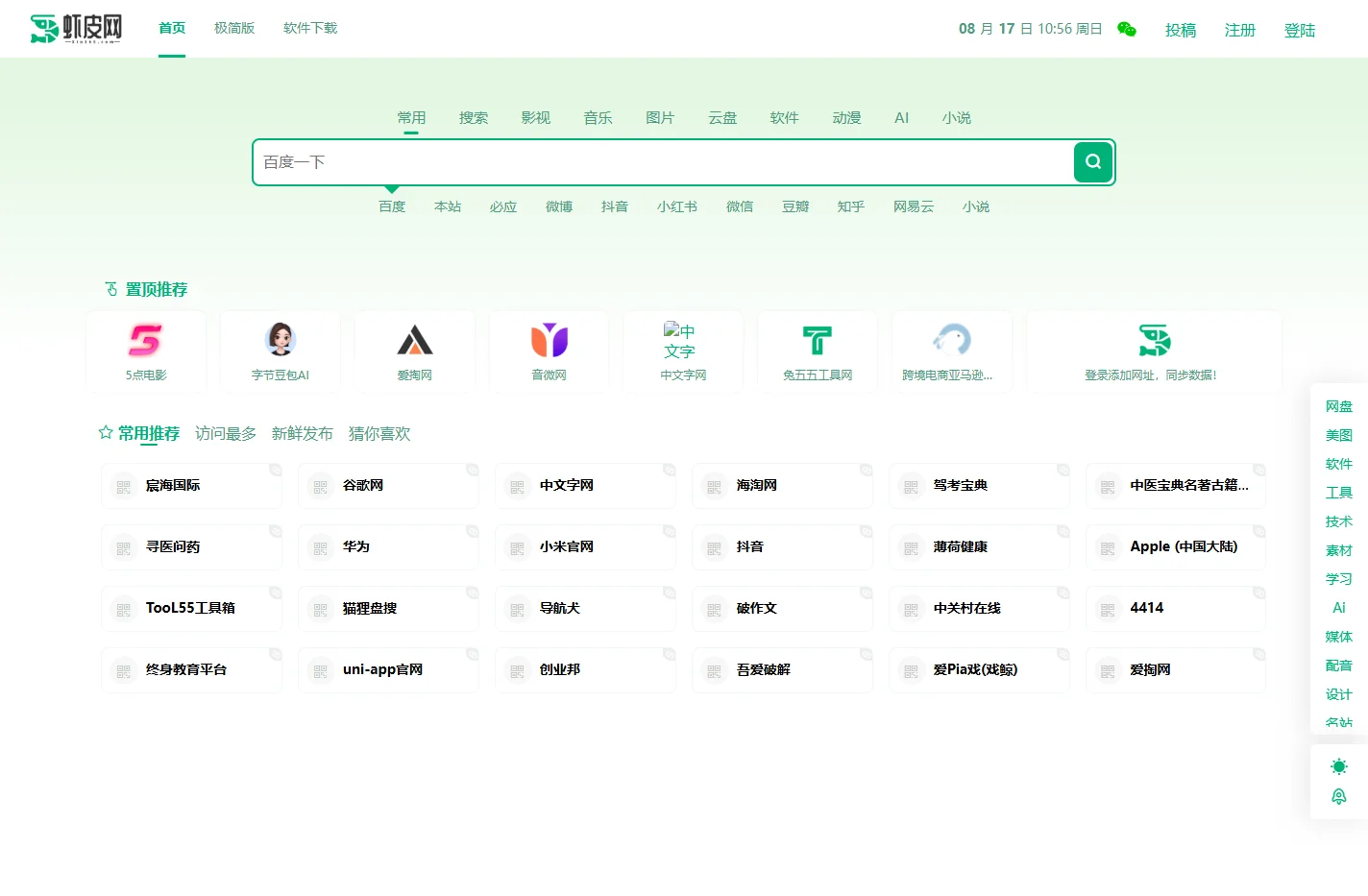Click the login-to-add-sites shrimp icon

pos(1155,340)
